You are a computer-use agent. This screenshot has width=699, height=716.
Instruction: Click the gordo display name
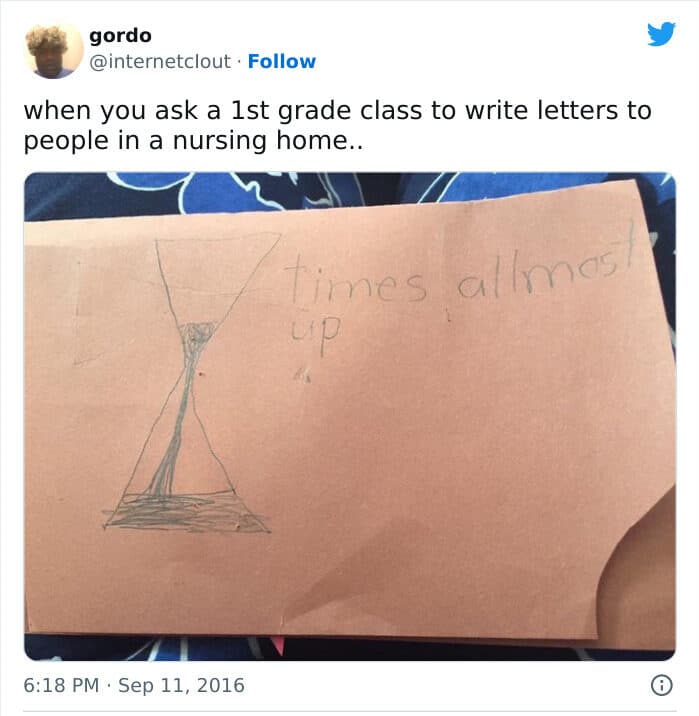tap(121, 36)
